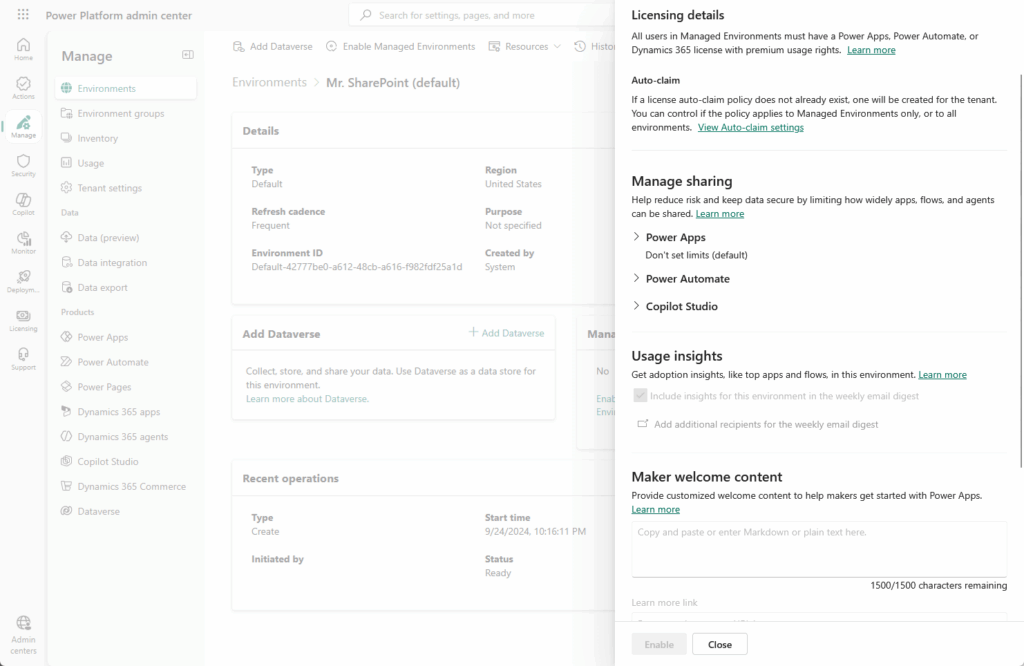Click the Enable button
Image resolution: width=1024 pixels, height=666 pixels.
pyautogui.click(x=659, y=644)
